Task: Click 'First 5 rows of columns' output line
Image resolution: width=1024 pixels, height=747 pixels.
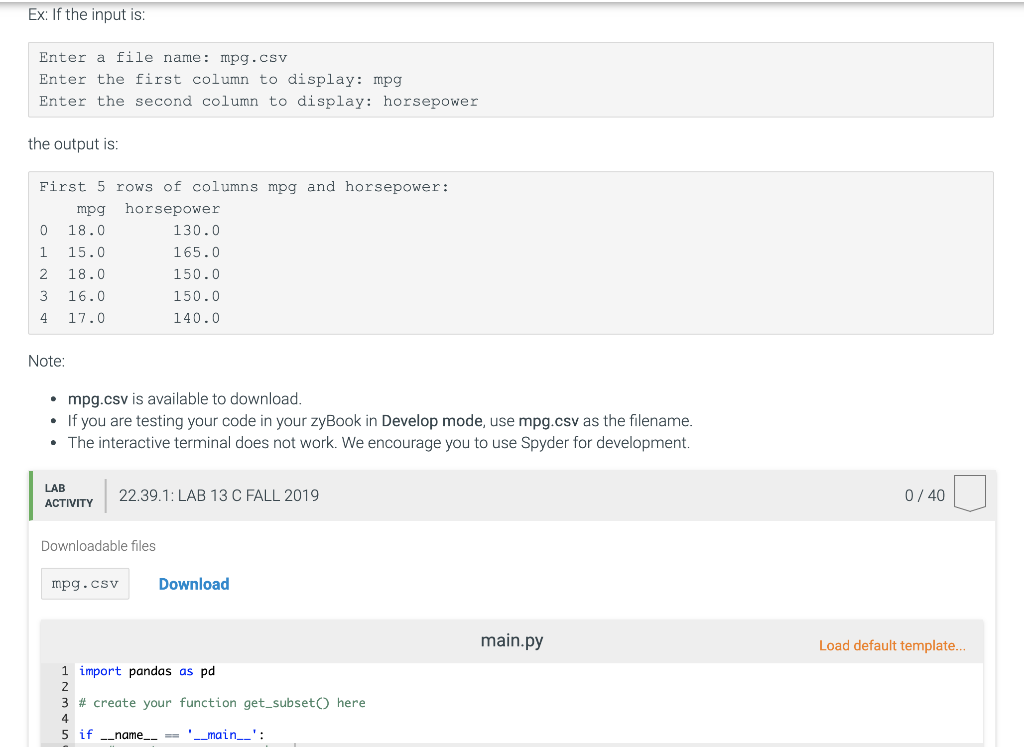Action: click(244, 187)
